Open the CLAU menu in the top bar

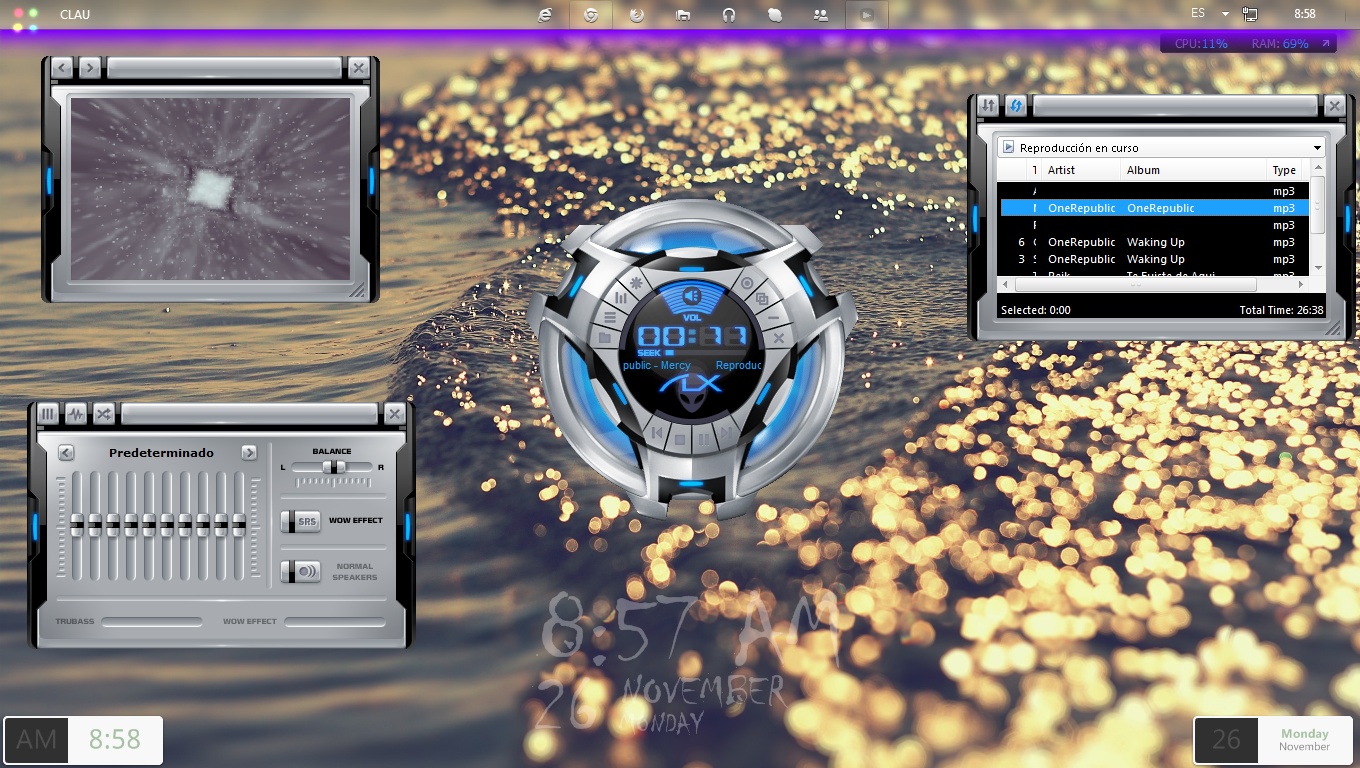point(74,14)
